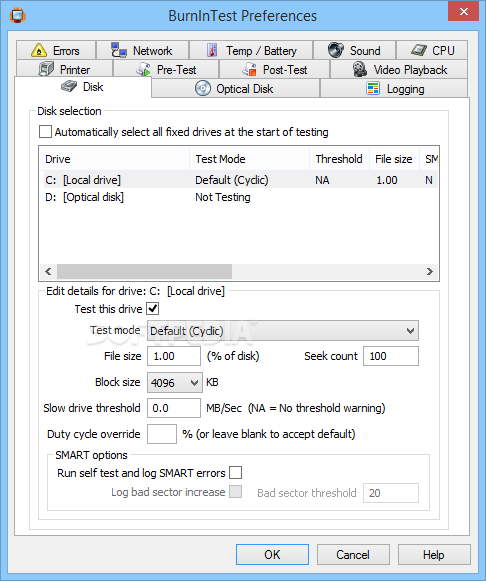Click the Network tab computers icon
The height and width of the screenshot is (581, 486).
119,50
